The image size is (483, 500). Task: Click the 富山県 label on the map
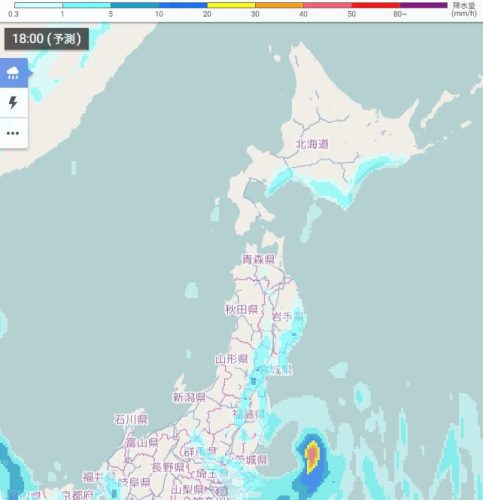[x=141, y=443]
